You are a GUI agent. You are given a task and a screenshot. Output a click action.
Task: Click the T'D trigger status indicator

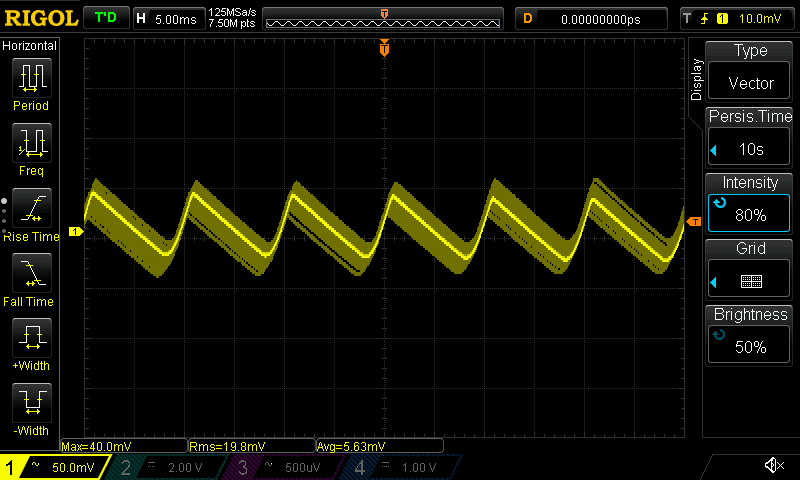106,18
